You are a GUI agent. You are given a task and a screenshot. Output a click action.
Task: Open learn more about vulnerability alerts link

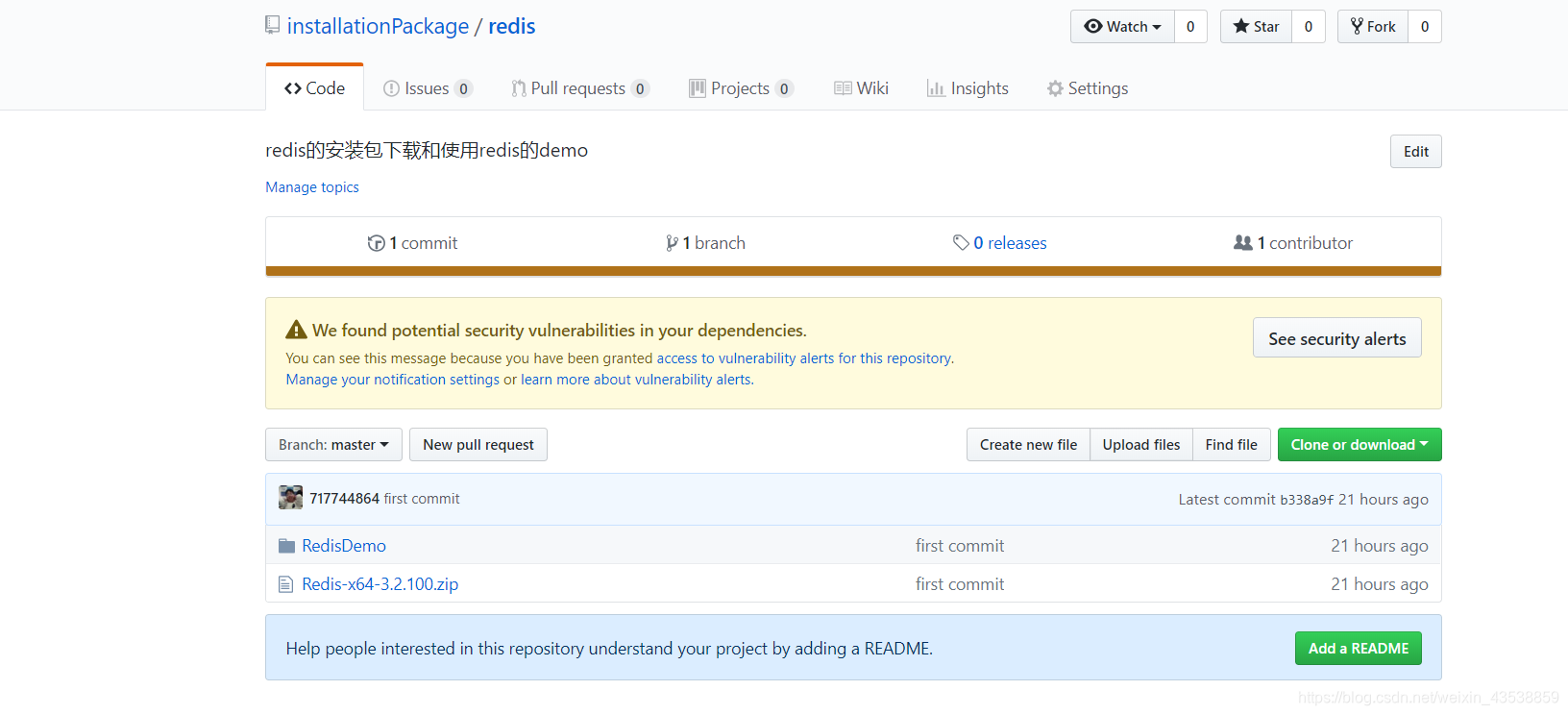click(636, 380)
